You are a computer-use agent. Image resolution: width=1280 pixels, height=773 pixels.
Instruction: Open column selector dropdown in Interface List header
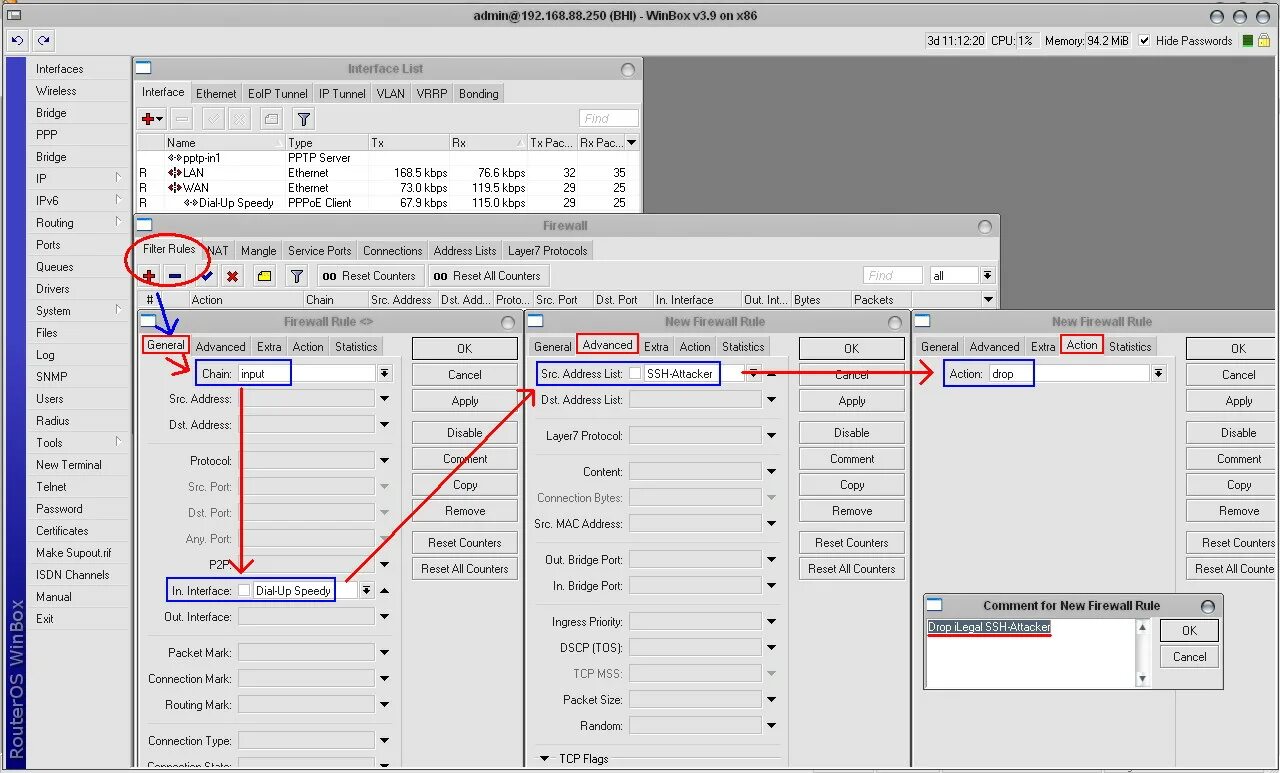coord(631,143)
